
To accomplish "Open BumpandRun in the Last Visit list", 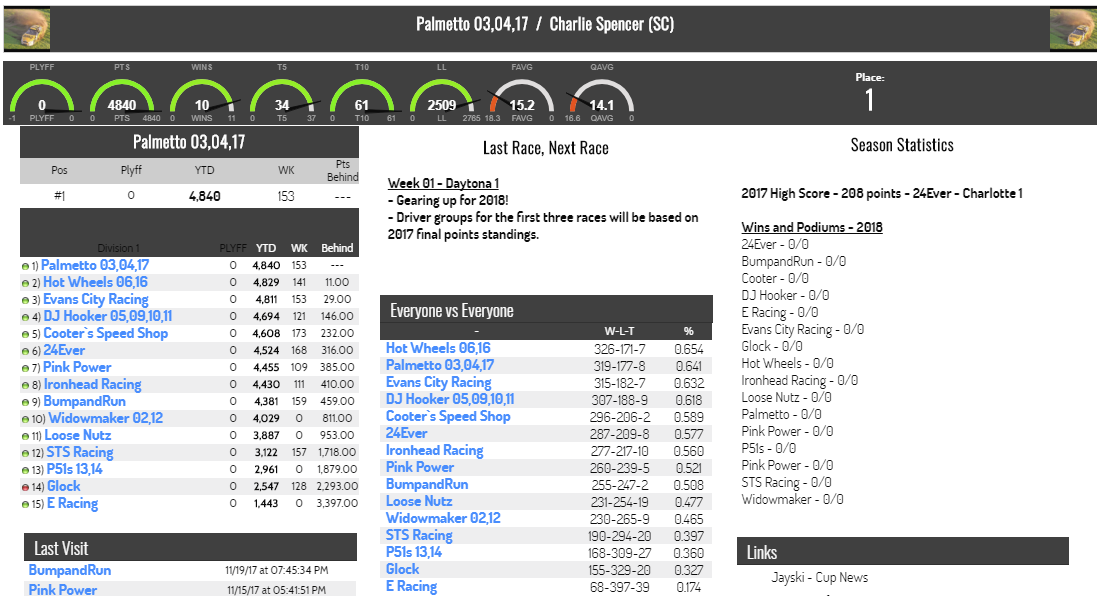I will (70, 570).
